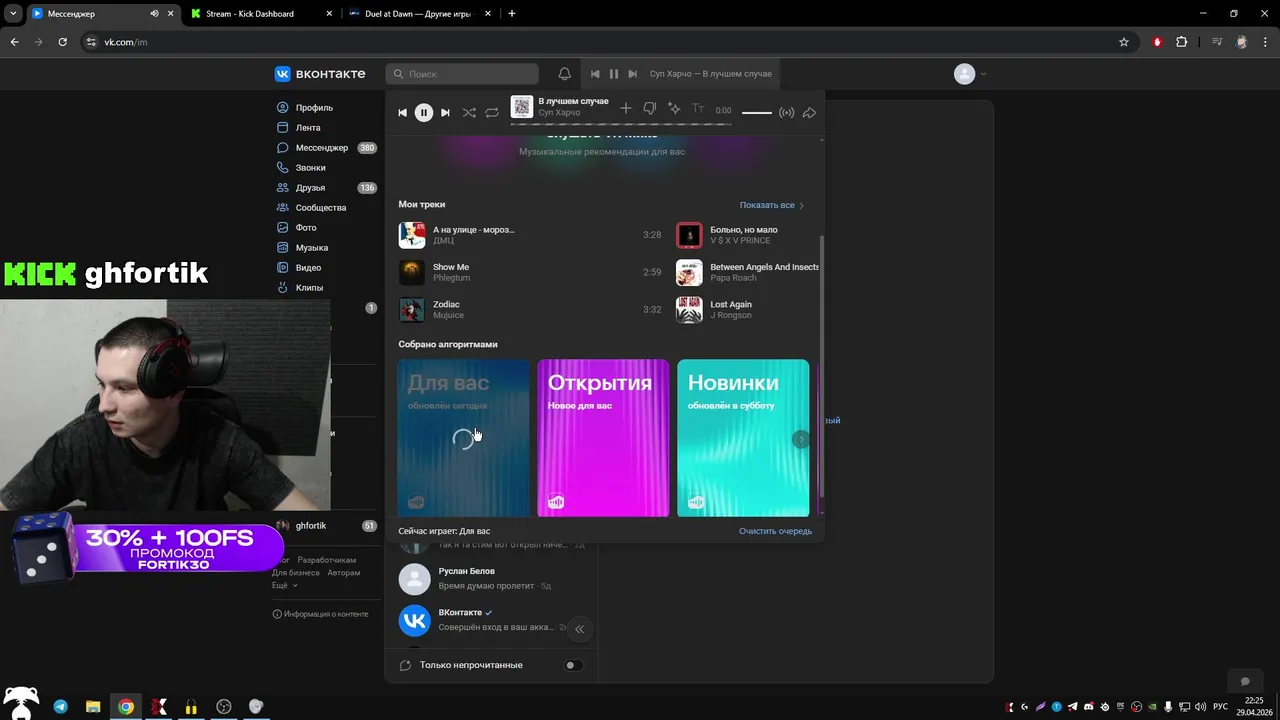Open Лента in the sidebar
The image size is (1280, 720).
tap(308, 127)
